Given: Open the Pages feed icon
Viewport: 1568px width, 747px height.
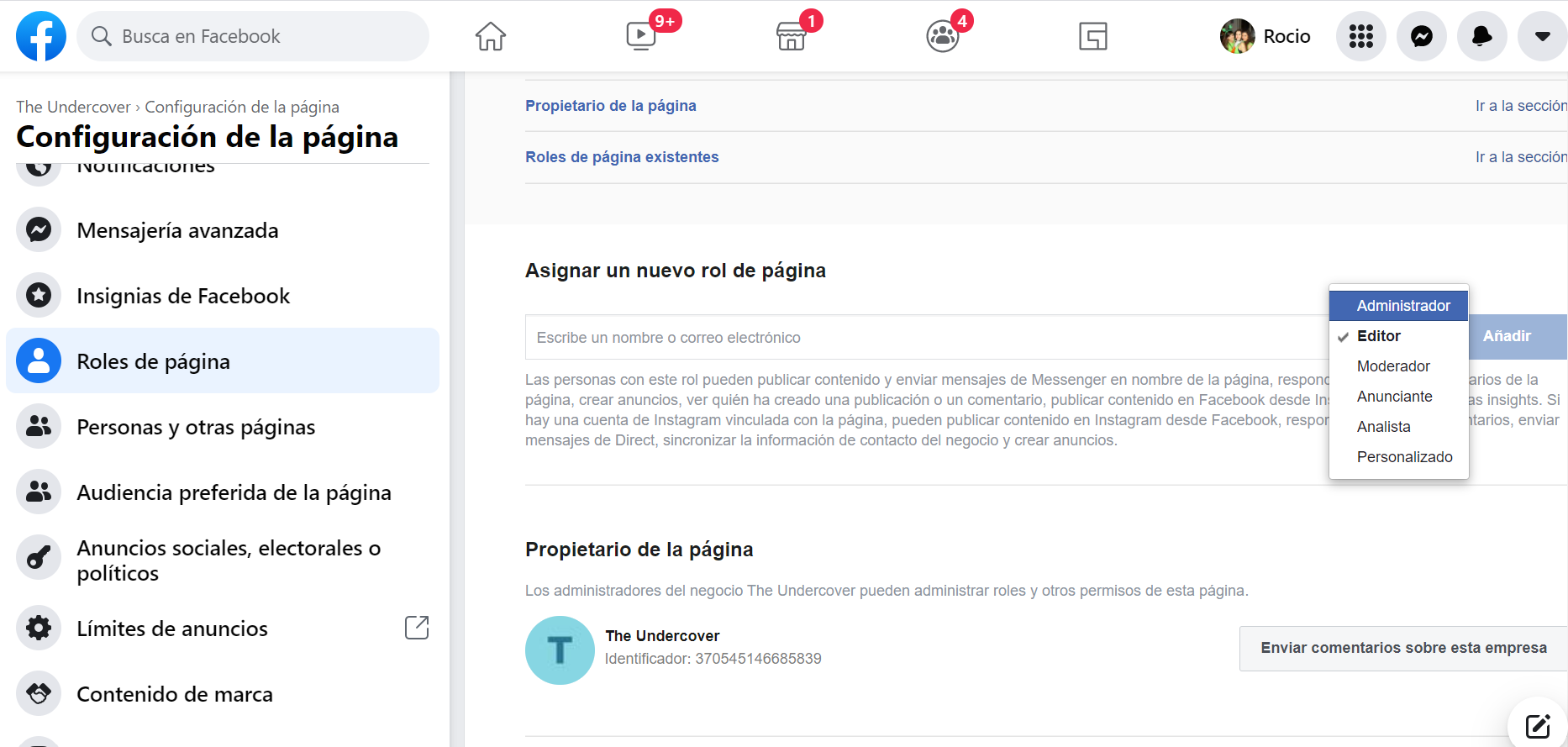Looking at the screenshot, I should click(x=1093, y=36).
